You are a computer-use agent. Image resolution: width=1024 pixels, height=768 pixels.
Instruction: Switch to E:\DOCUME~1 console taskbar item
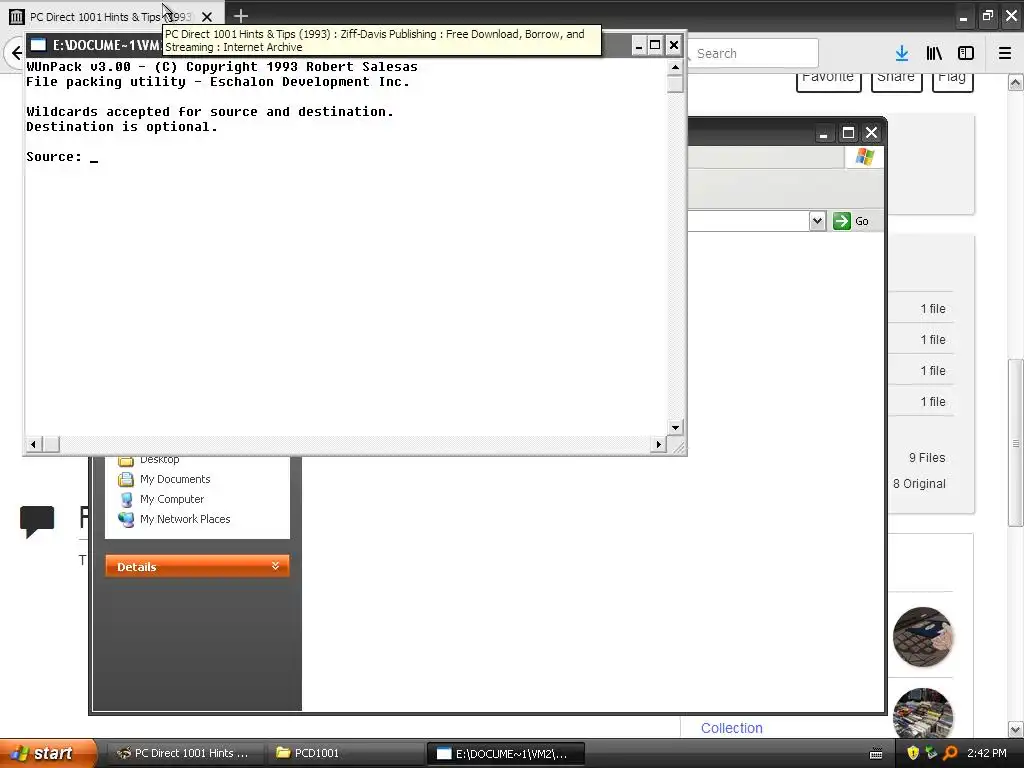(x=505, y=753)
